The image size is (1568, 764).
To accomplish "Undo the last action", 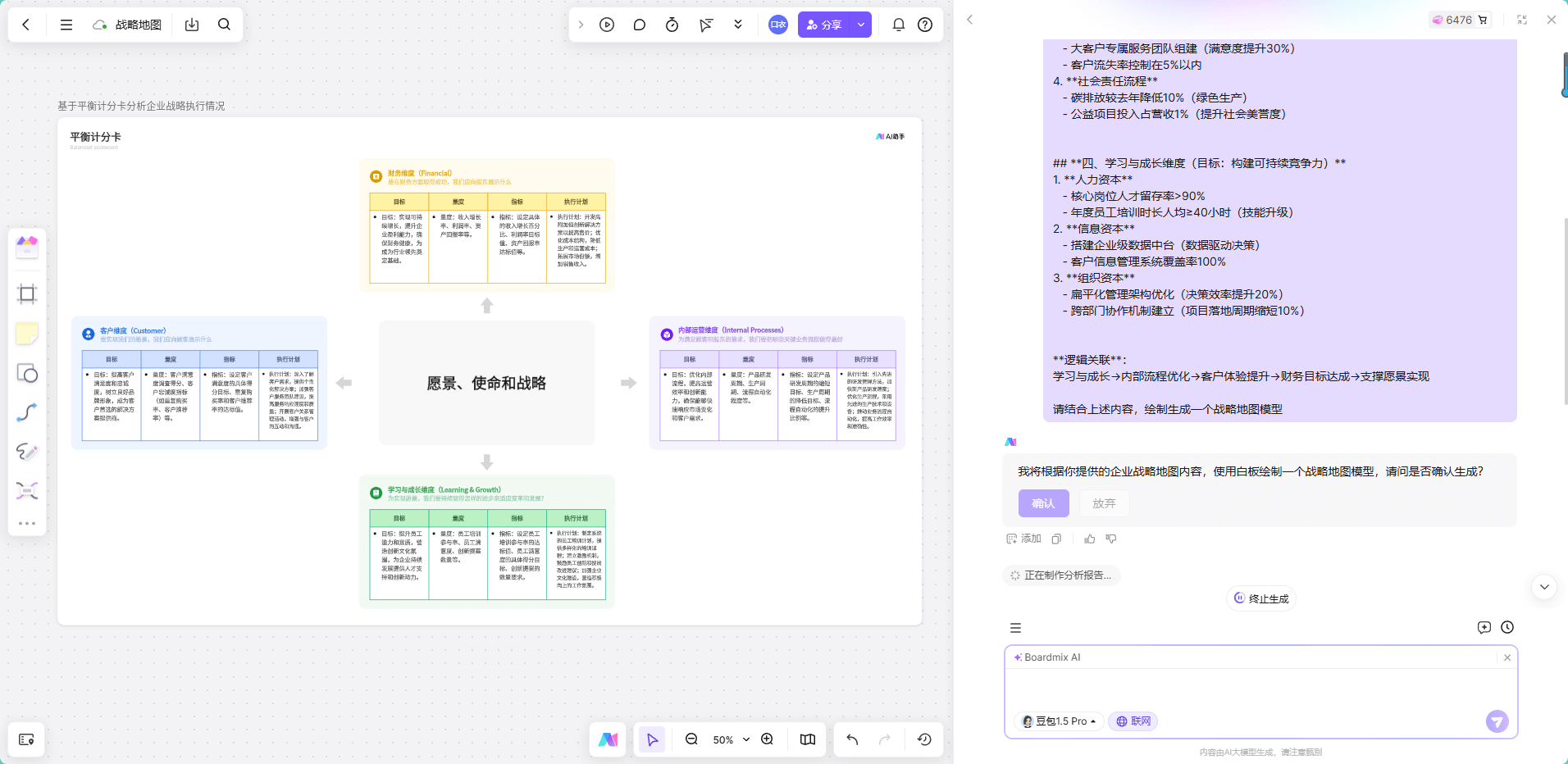I will (852, 739).
